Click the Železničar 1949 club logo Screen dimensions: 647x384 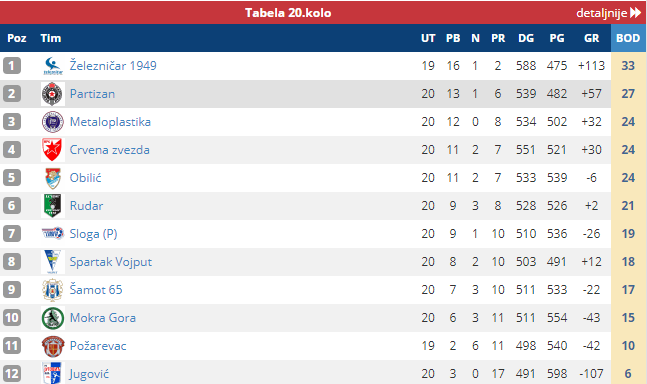[x=53, y=66]
